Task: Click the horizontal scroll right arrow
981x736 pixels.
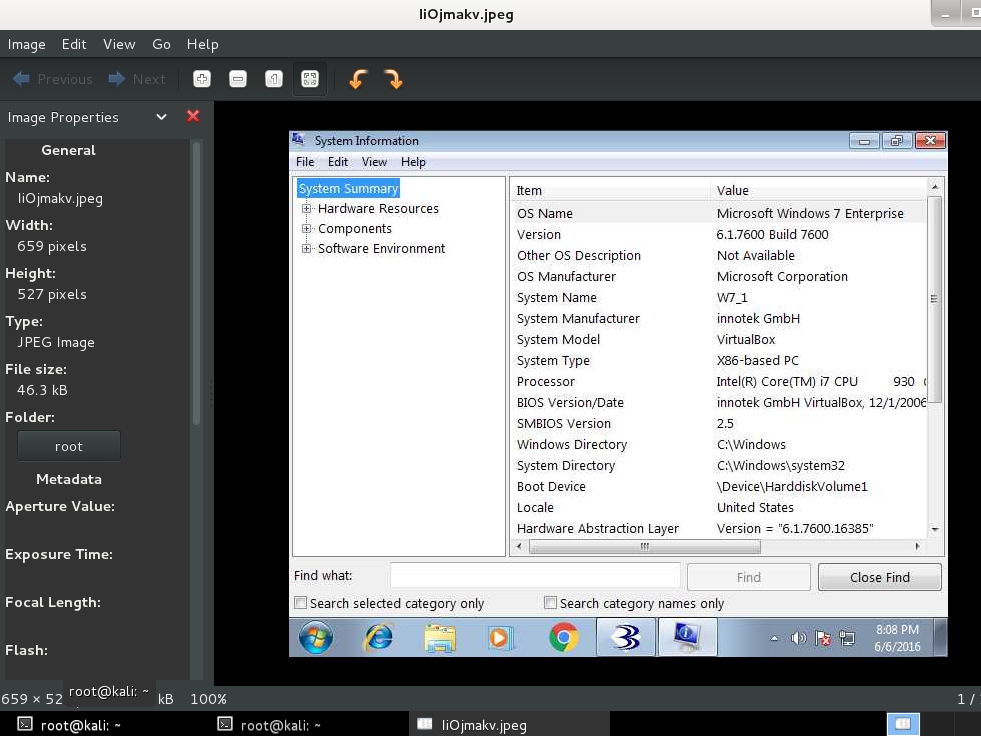Action: (x=917, y=546)
